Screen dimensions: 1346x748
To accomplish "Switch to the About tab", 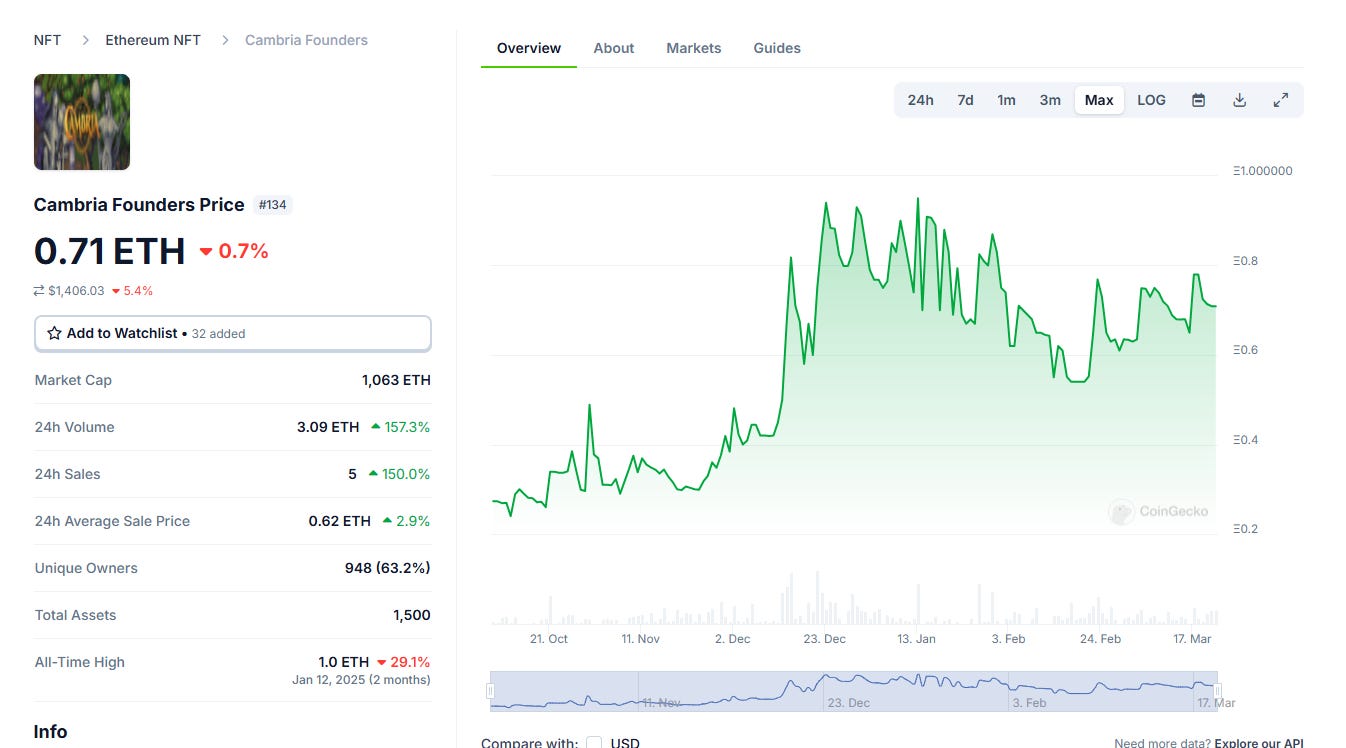I will pyautogui.click(x=614, y=48).
